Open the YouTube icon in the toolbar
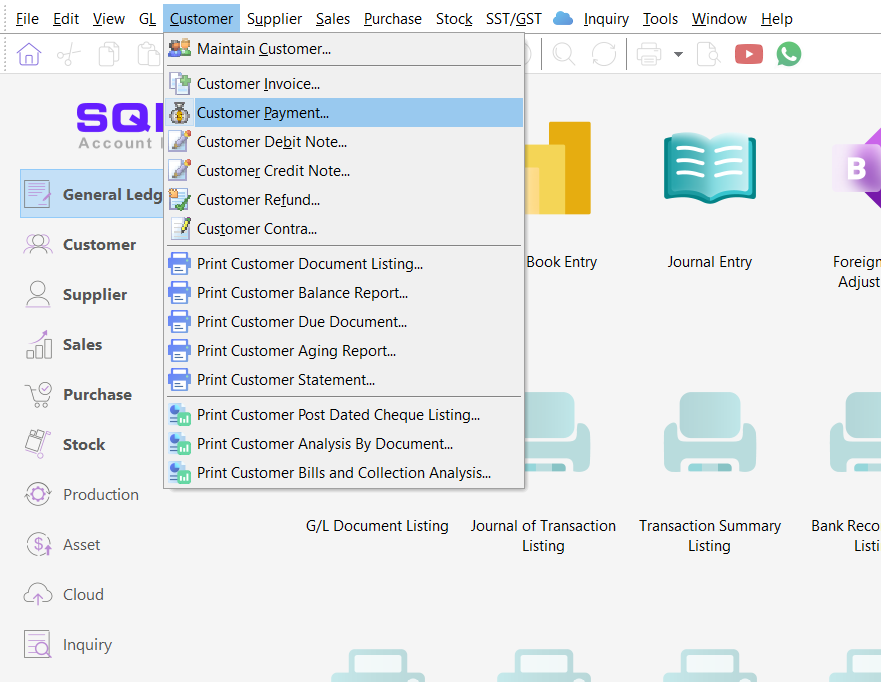 [748, 54]
